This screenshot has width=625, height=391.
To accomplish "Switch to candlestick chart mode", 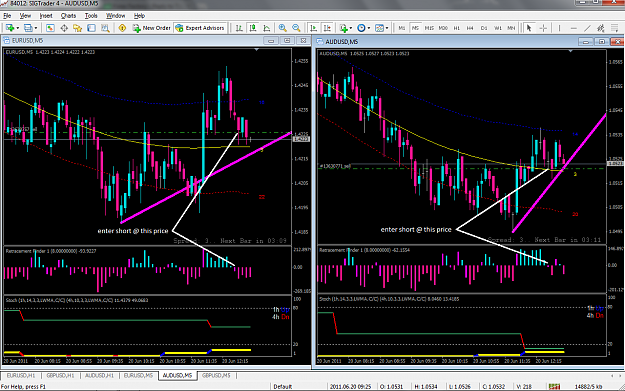I will pyautogui.click(x=253, y=28).
